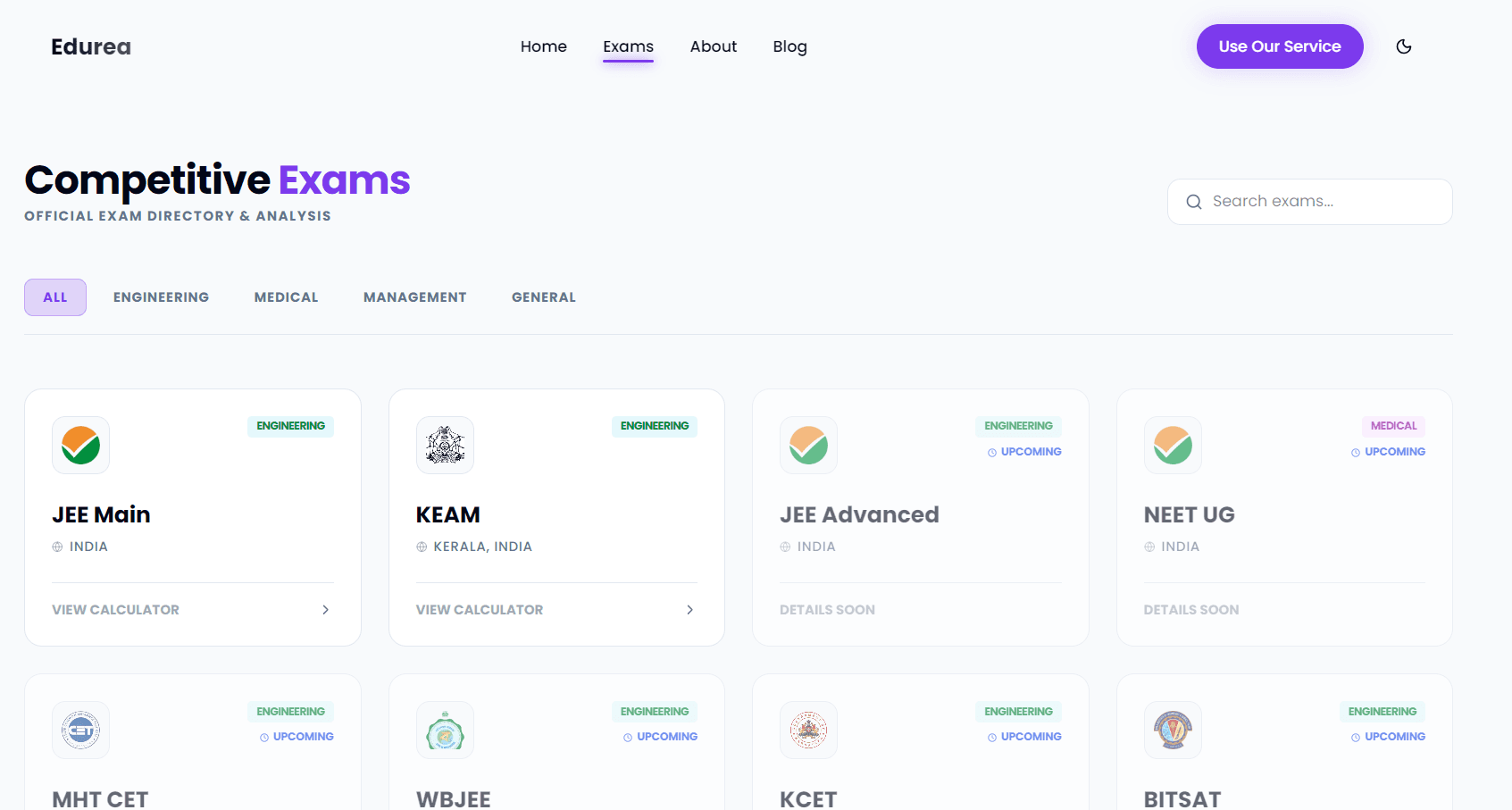
Task: Navigate to the Blog
Action: tap(789, 46)
